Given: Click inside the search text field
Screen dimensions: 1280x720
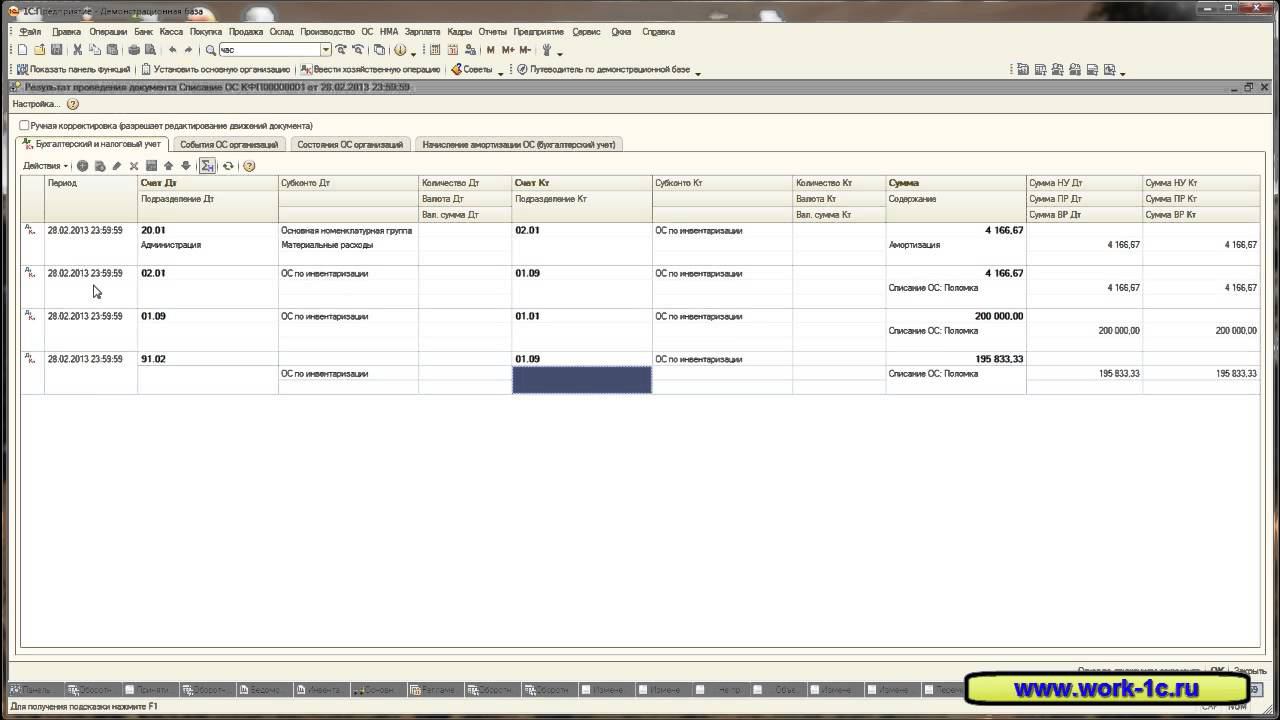Looking at the screenshot, I should pos(268,50).
